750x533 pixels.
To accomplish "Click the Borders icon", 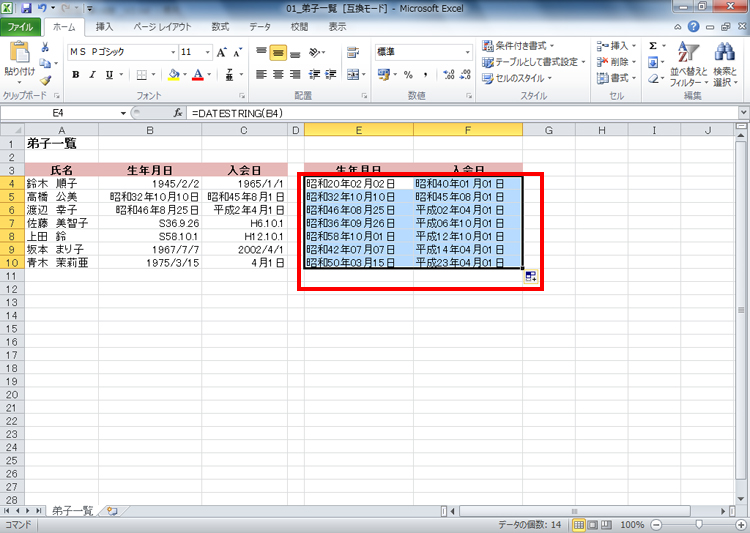I will (142, 75).
